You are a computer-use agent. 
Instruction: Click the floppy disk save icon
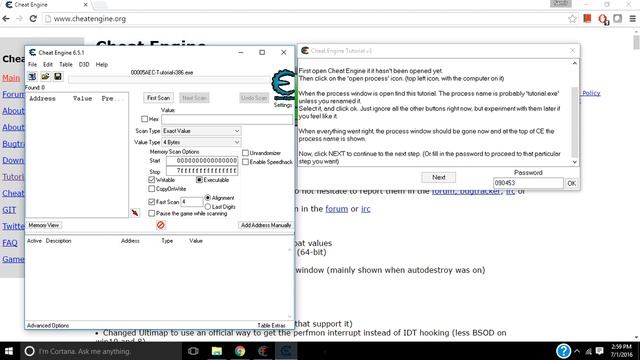(58, 76)
